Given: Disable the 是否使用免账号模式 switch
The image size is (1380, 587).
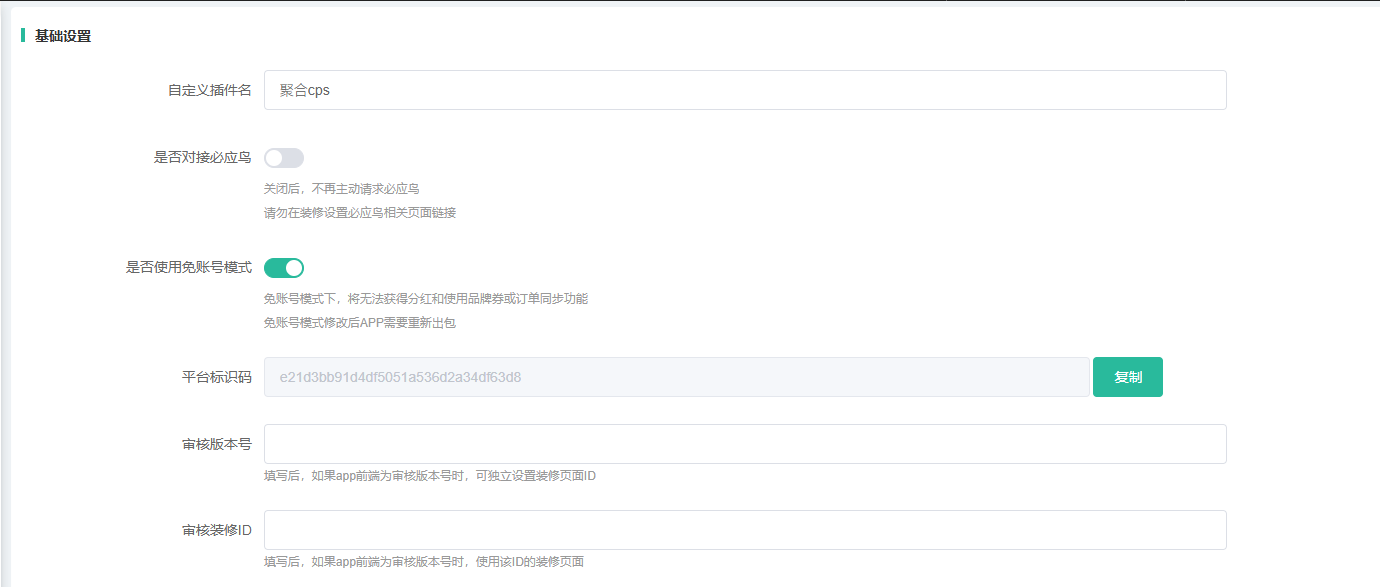Looking at the screenshot, I should click(284, 268).
